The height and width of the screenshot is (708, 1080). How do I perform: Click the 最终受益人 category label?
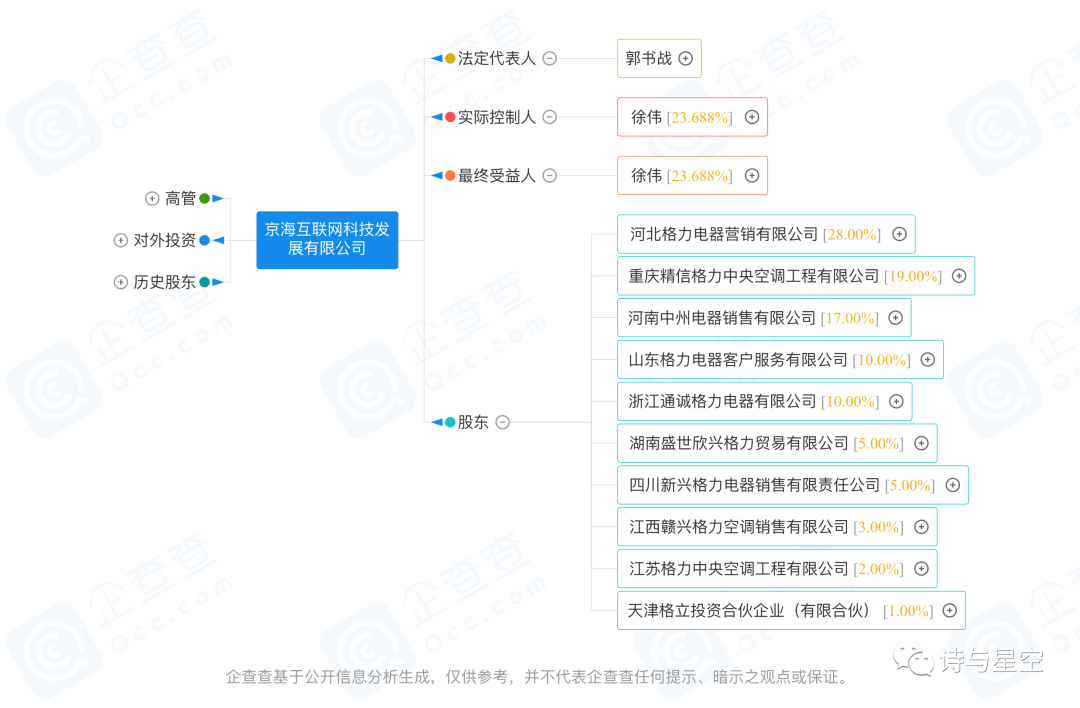click(x=497, y=176)
